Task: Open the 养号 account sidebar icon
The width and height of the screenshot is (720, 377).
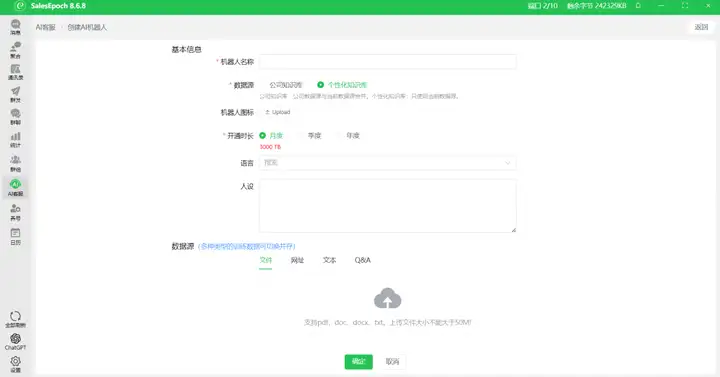Action: (x=15, y=212)
